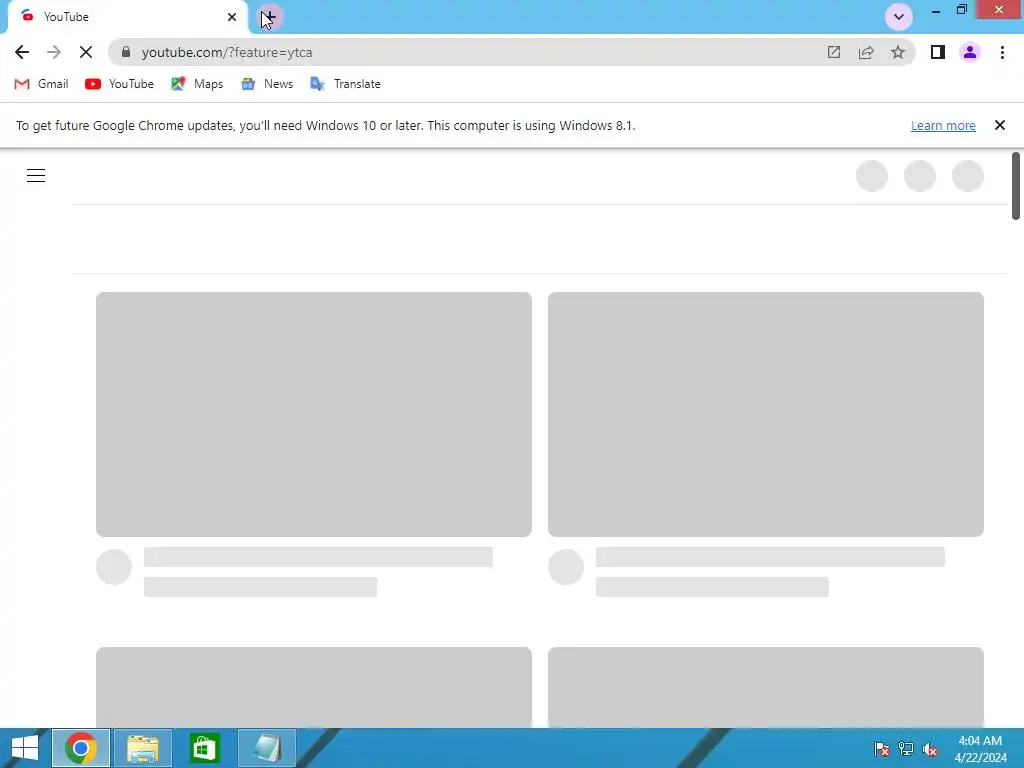1024x768 pixels.
Task: Open Chrome three-dot menu
Action: coord(1002,52)
